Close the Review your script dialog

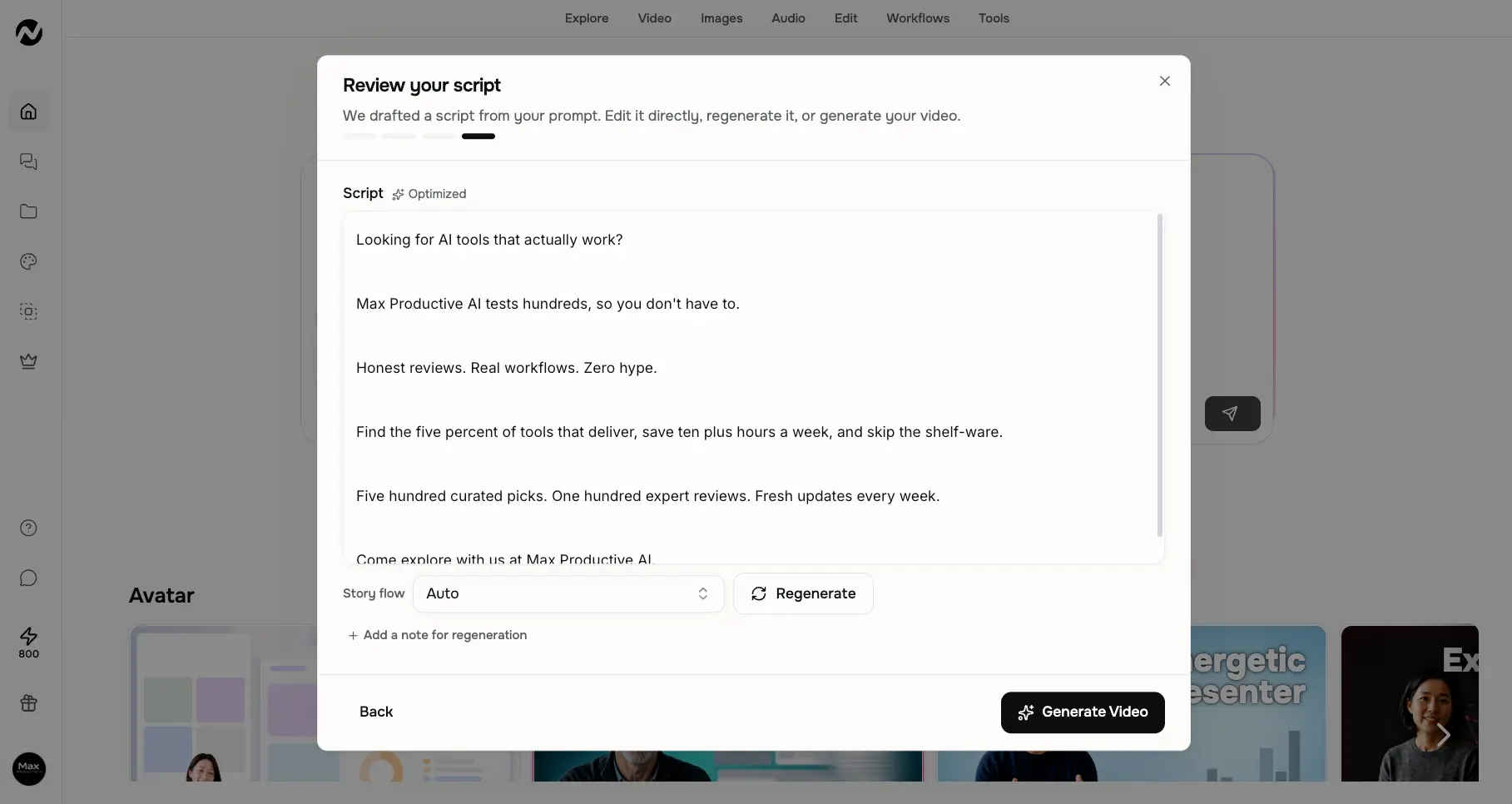[x=1165, y=81]
